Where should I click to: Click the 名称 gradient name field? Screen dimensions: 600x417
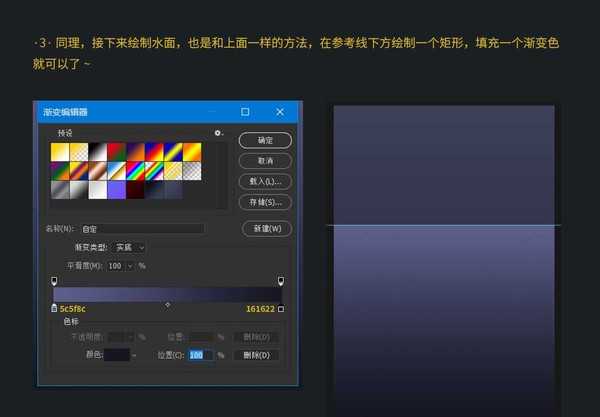(143, 229)
